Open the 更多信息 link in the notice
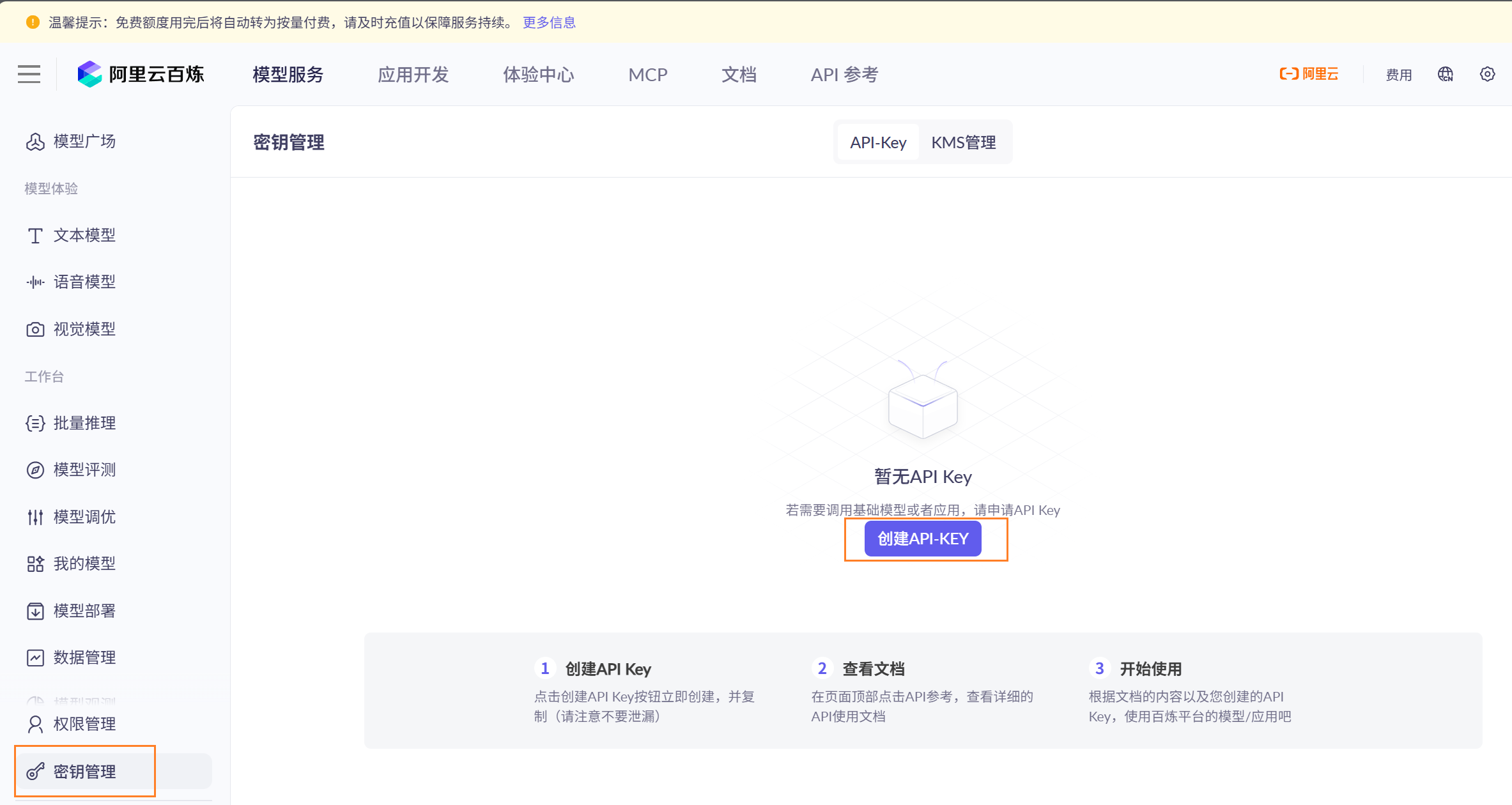Viewport: 1512px width, 805px height. (x=549, y=22)
